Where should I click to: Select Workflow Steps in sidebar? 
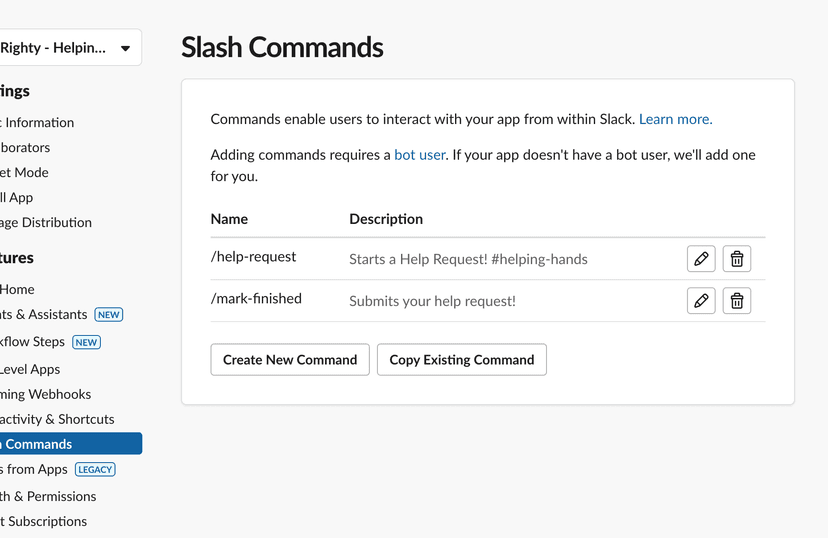pos(35,342)
